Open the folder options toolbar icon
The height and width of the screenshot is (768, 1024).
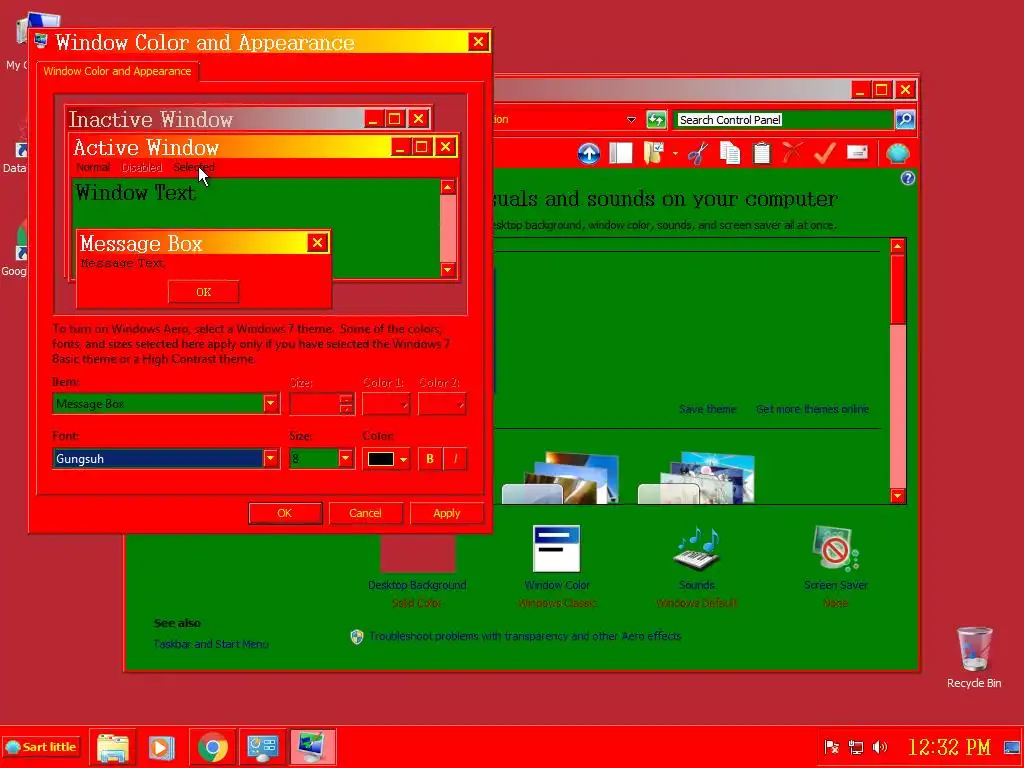pos(654,153)
